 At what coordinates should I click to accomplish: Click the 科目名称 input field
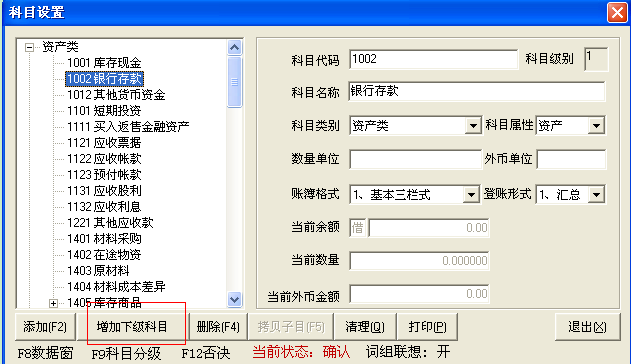476,92
